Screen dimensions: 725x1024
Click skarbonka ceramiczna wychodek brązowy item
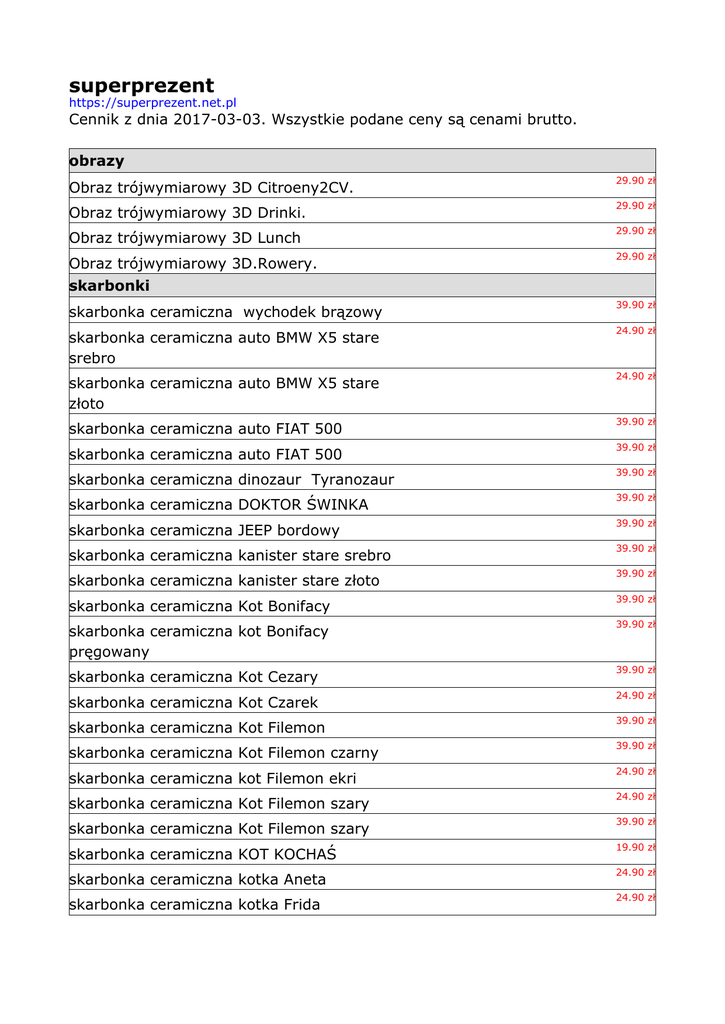(x=225, y=312)
